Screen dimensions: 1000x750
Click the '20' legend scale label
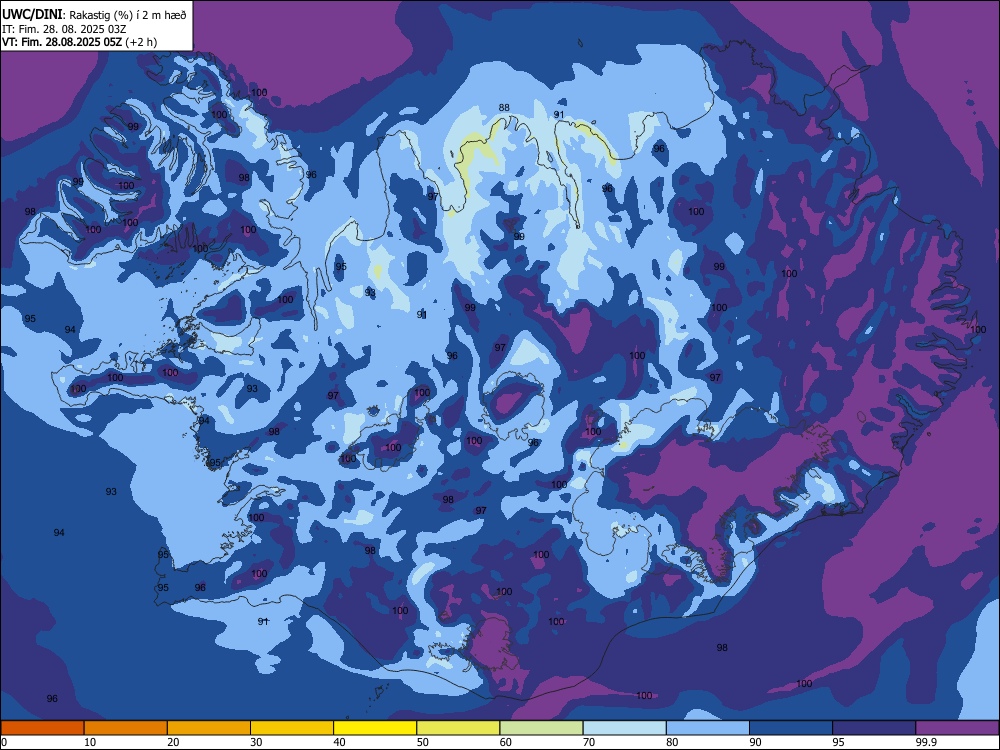(x=173, y=742)
